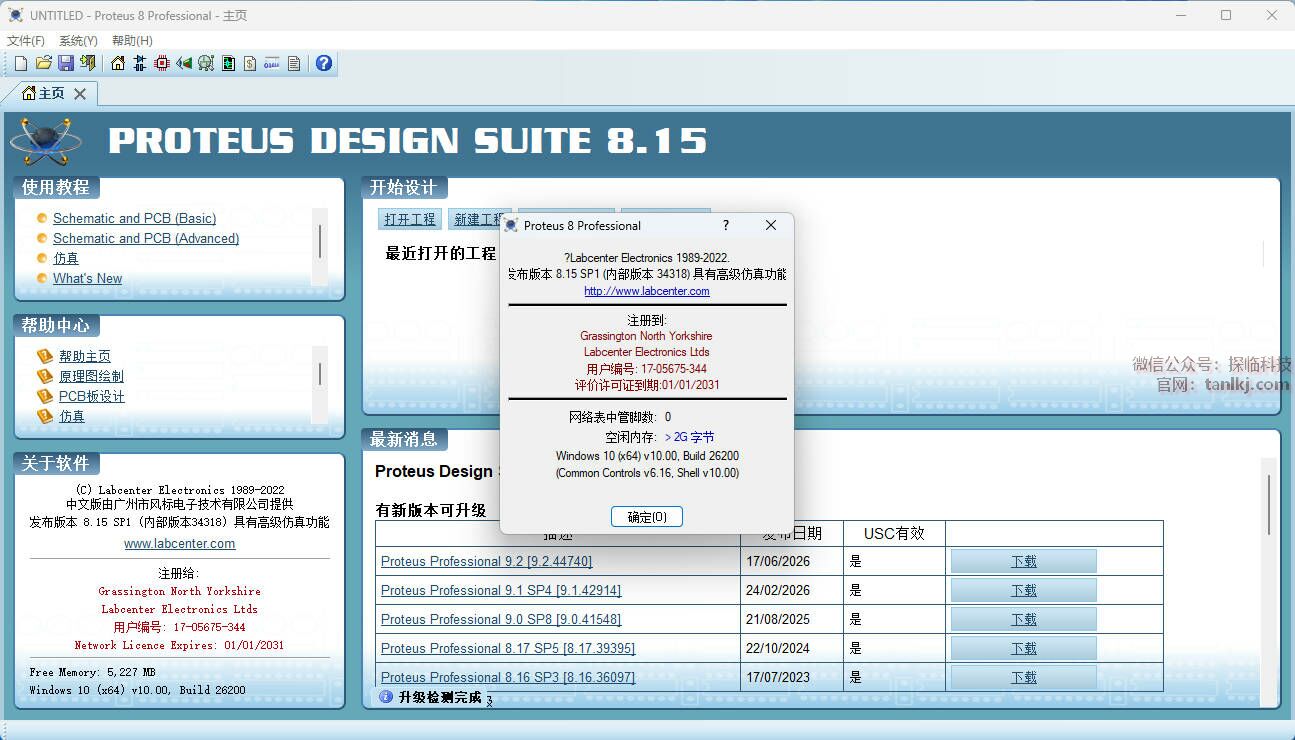Click the Free Memory: 5,227 MB text

coord(93,672)
